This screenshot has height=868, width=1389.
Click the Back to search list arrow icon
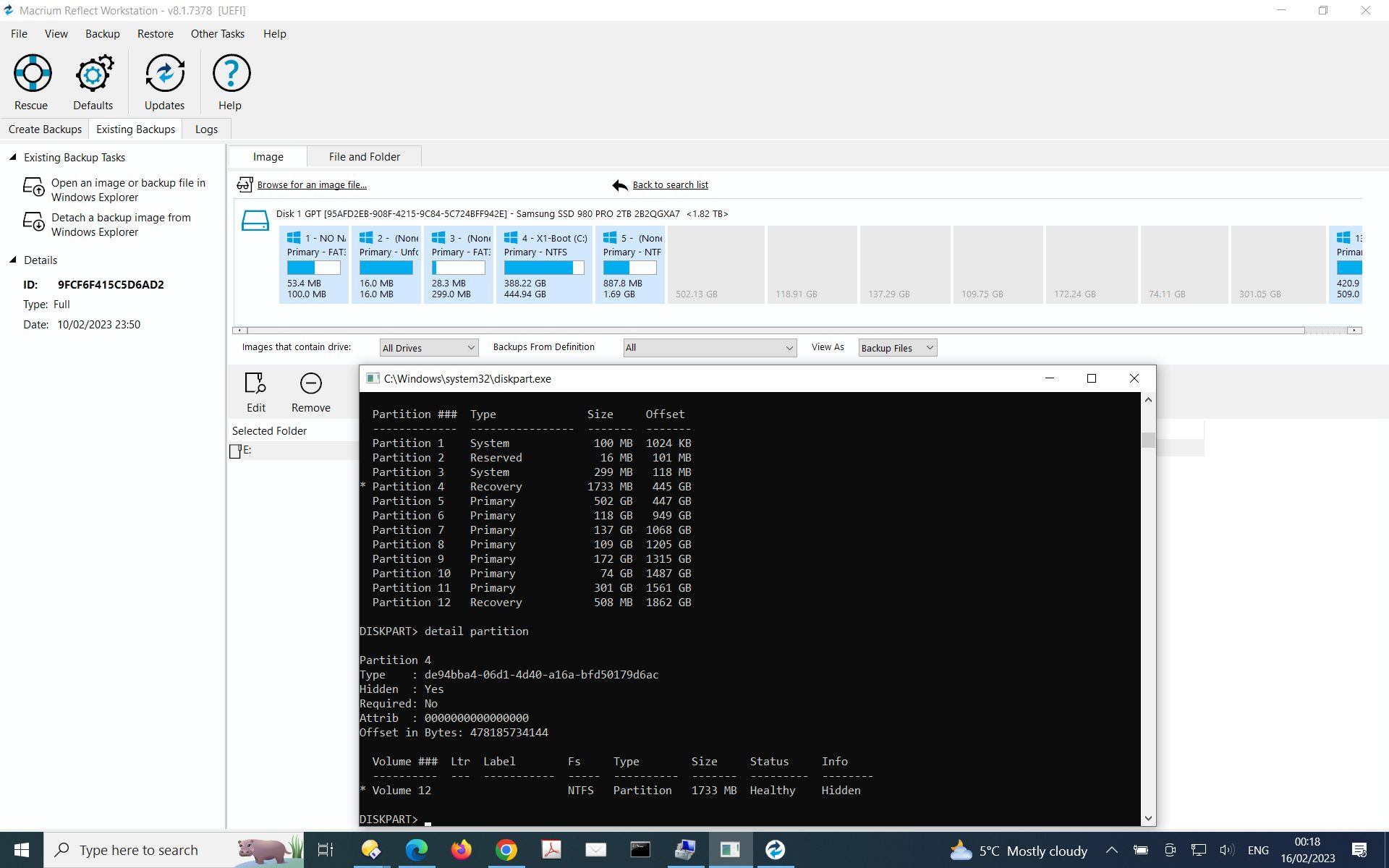point(620,185)
